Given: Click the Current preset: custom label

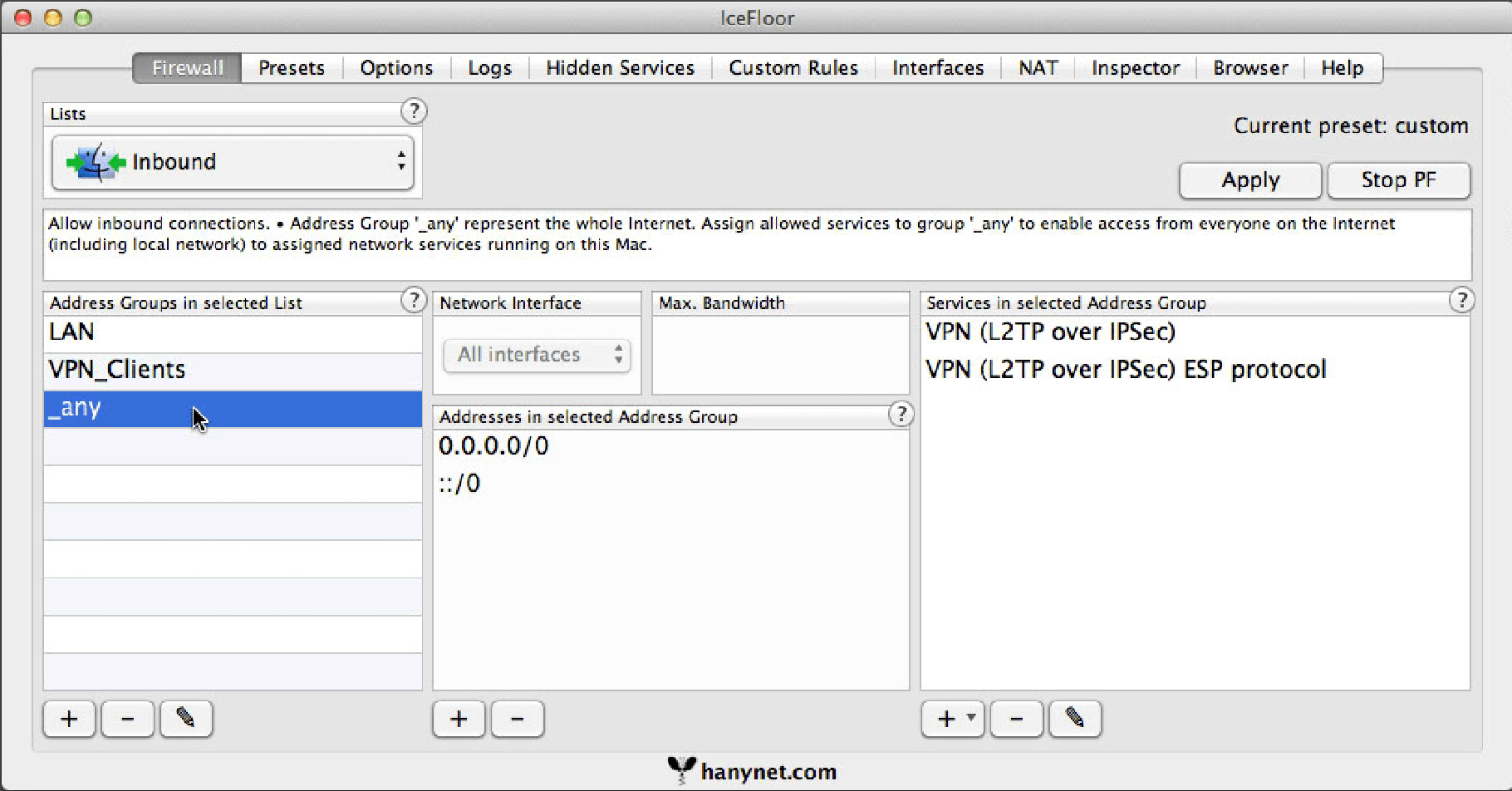Looking at the screenshot, I should 1351,126.
